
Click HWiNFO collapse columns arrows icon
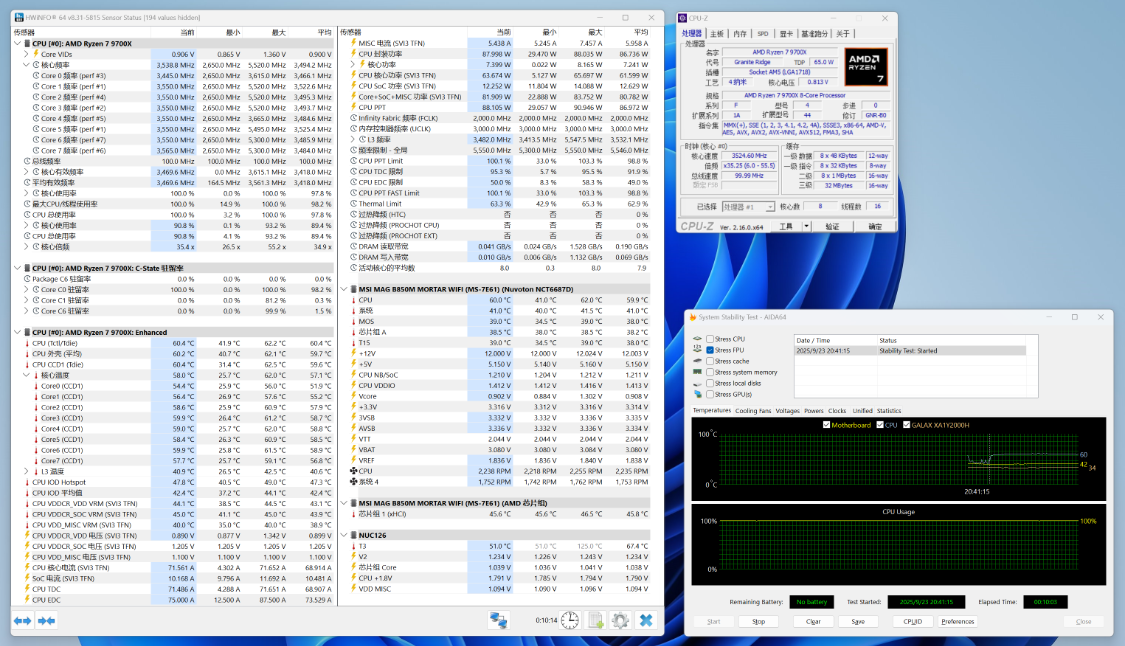point(46,621)
